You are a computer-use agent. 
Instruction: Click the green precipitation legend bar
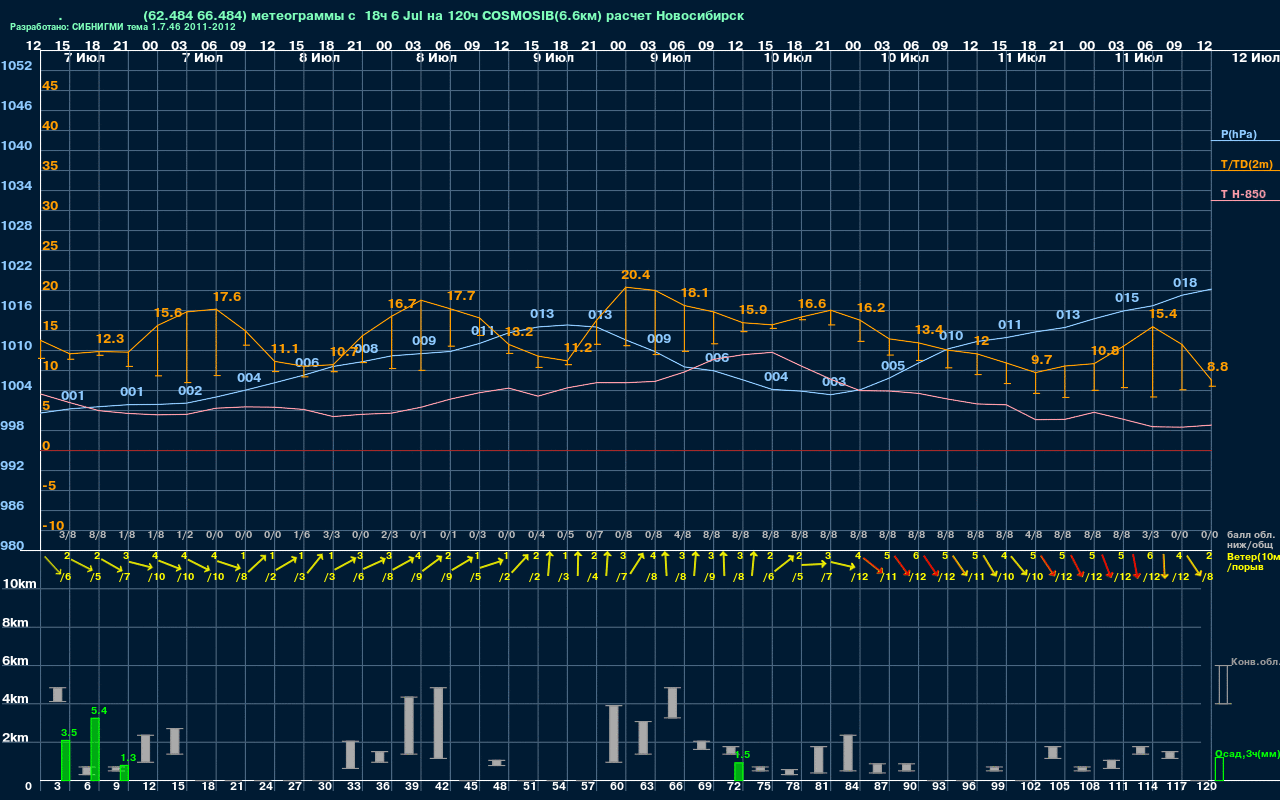coord(1219,769)
